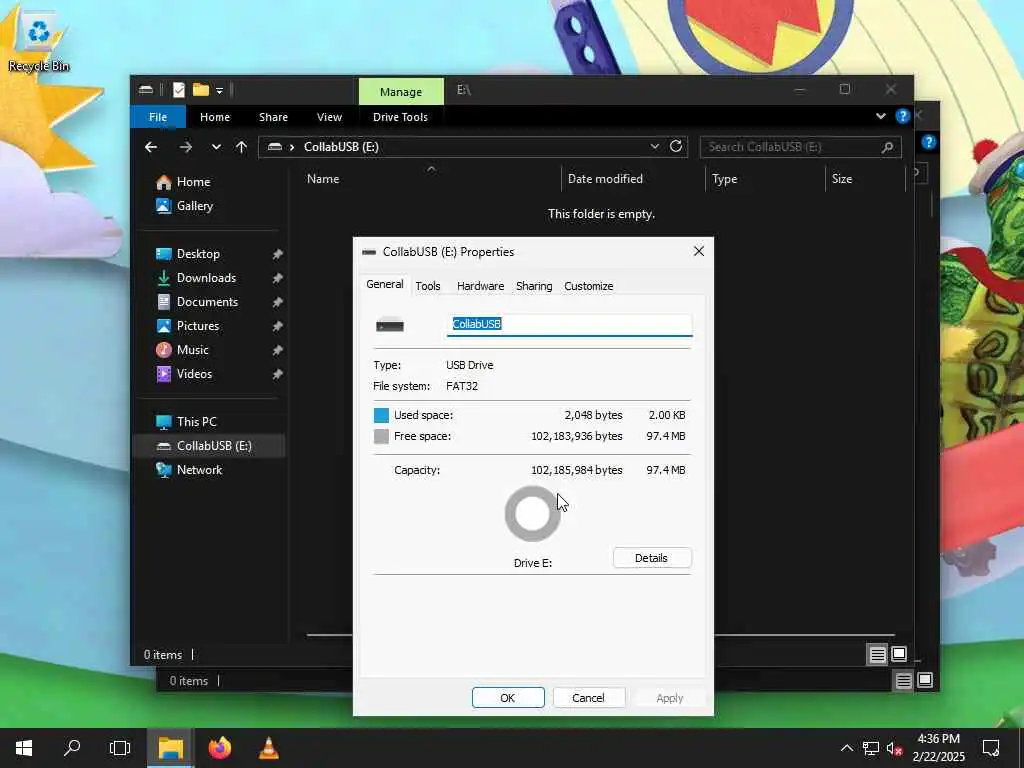
Task: Click OK in the Properties dialog
Action: click(x=508, y=697)
